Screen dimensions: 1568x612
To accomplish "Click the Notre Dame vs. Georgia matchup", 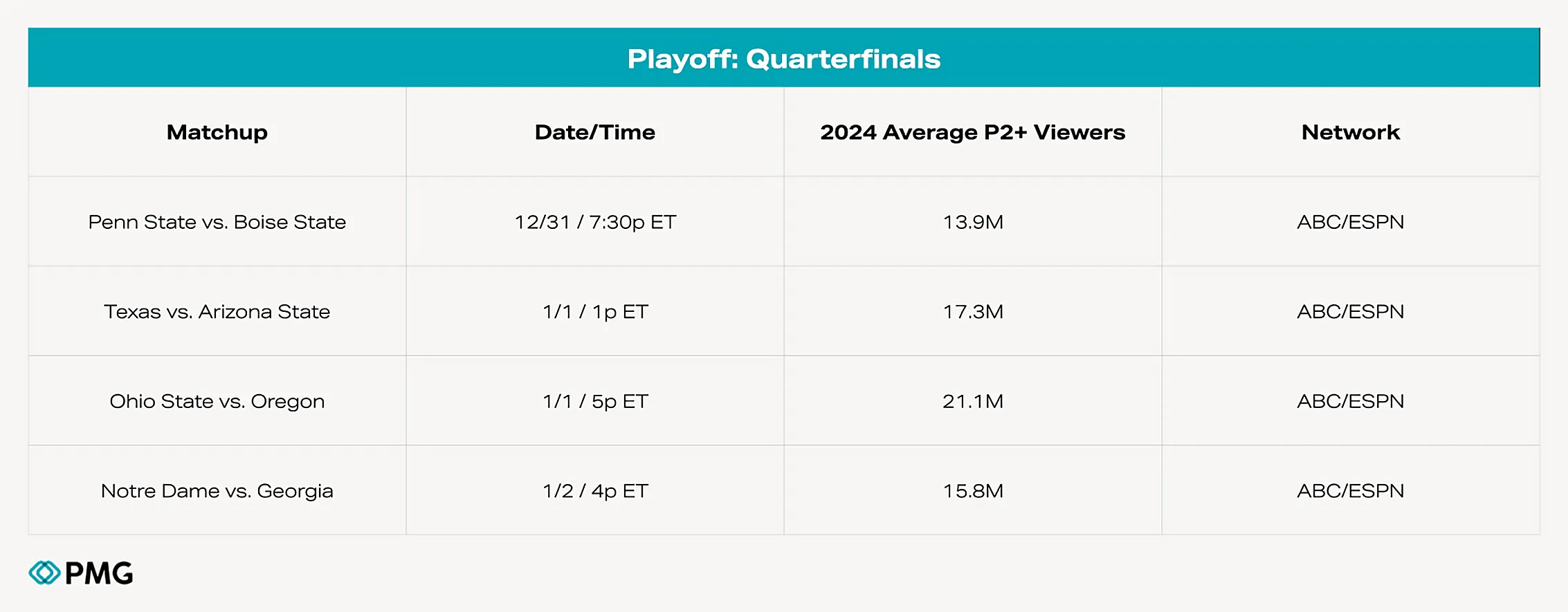I will [x=217, y=491].
